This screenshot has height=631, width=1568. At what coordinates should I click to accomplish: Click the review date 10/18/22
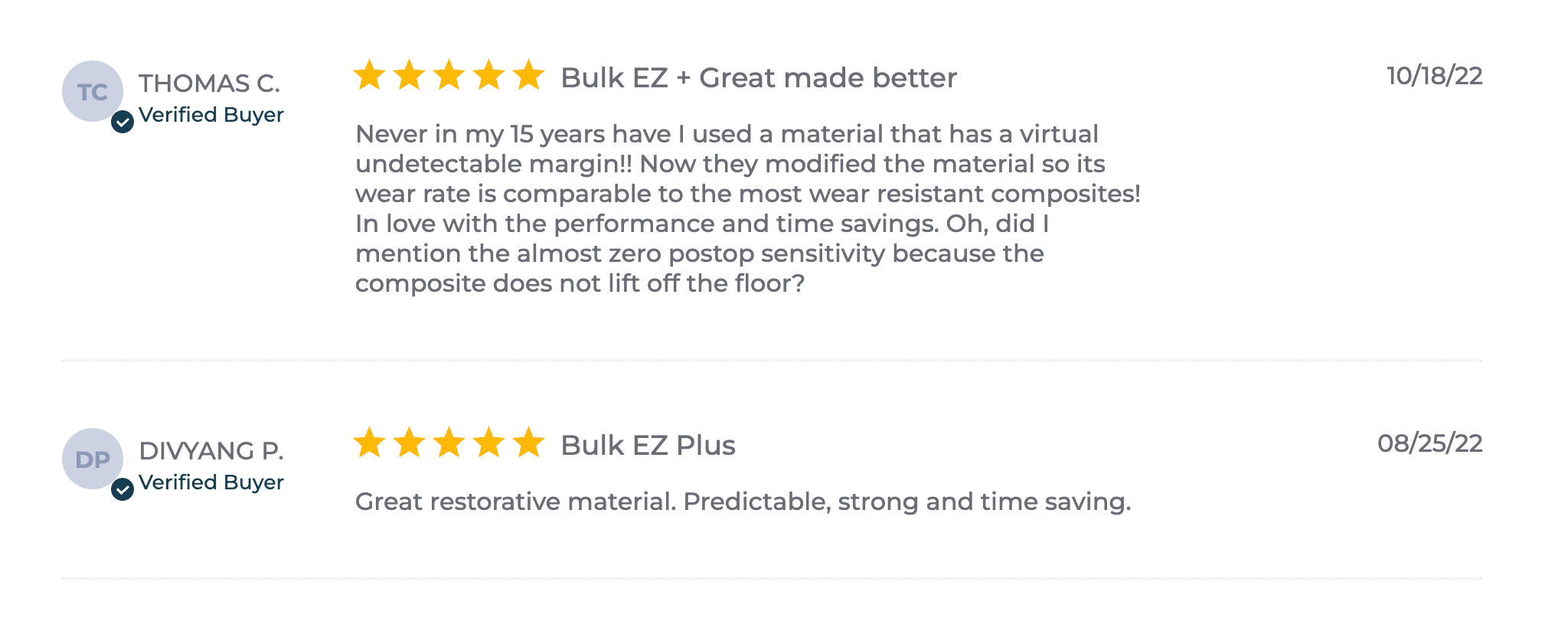(1435, 76)
